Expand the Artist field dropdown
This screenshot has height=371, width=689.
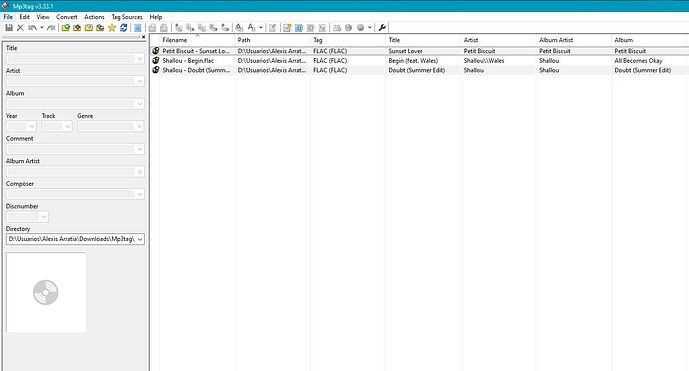coord(140,81)
